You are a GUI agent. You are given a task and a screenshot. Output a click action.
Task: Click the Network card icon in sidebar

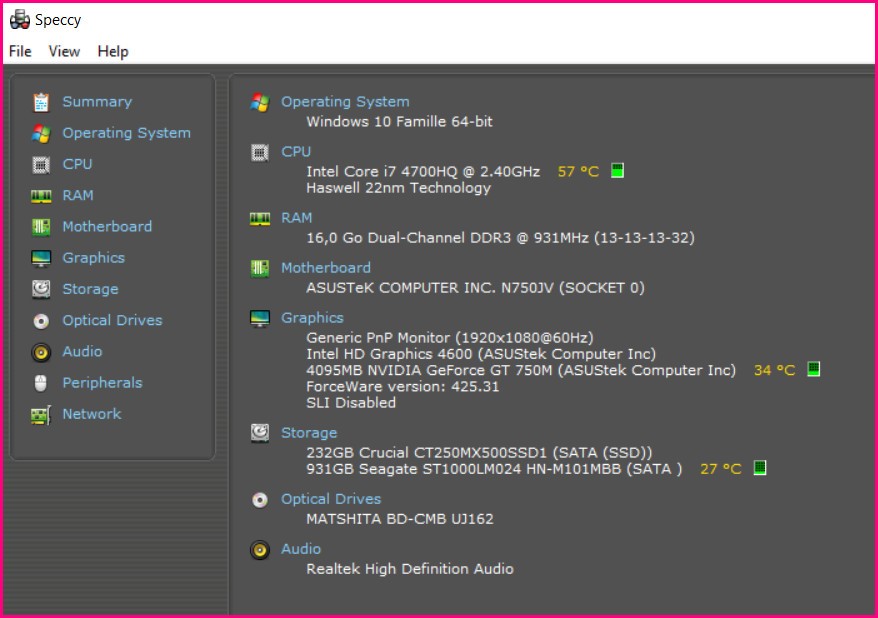coord(41,415)
